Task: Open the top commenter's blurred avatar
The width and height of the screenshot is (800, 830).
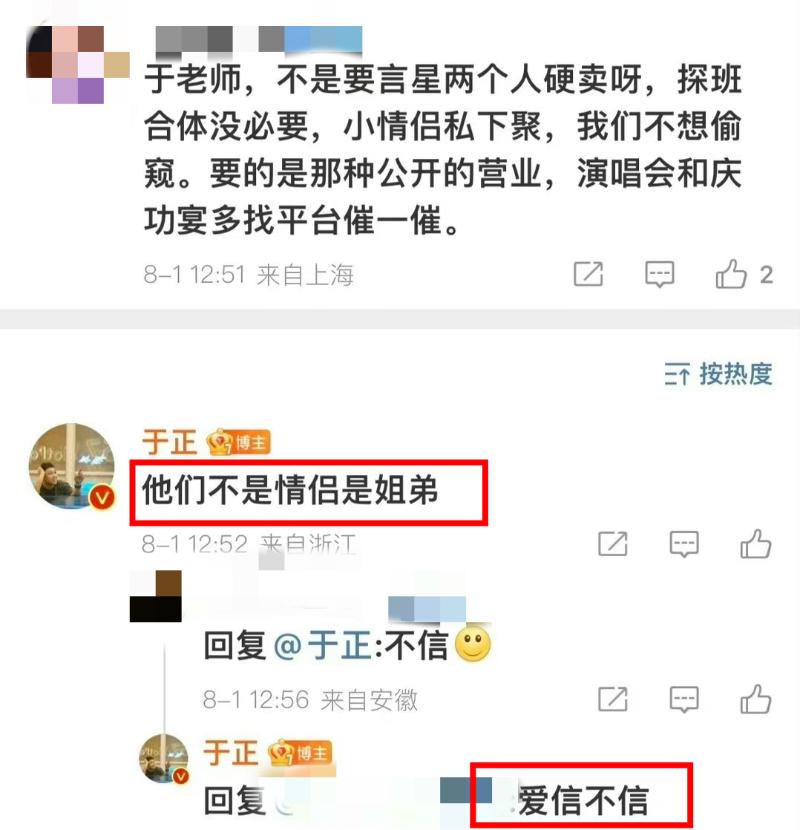Action: tap(78, 65)
